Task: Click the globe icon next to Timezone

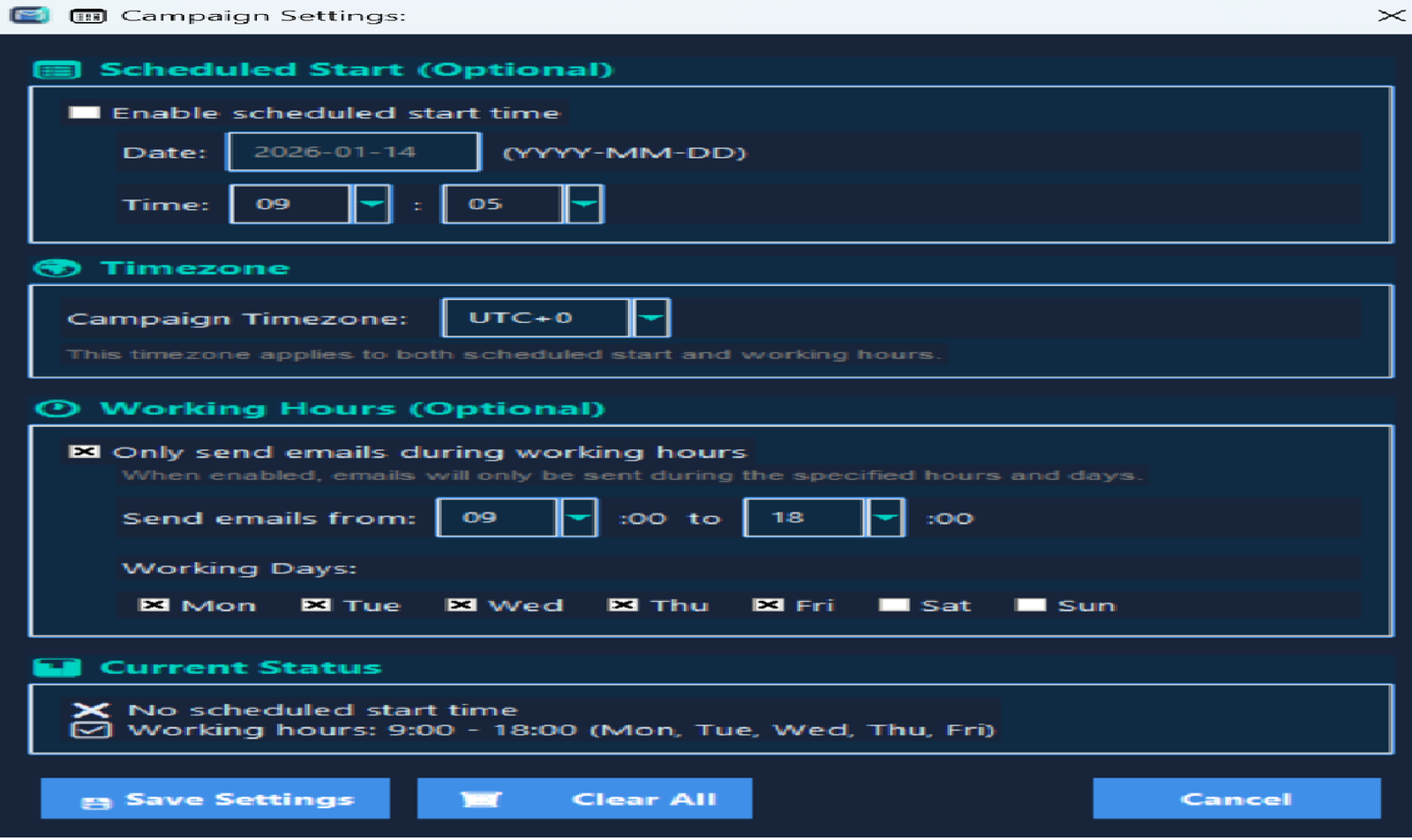Action: pos(56,268)
